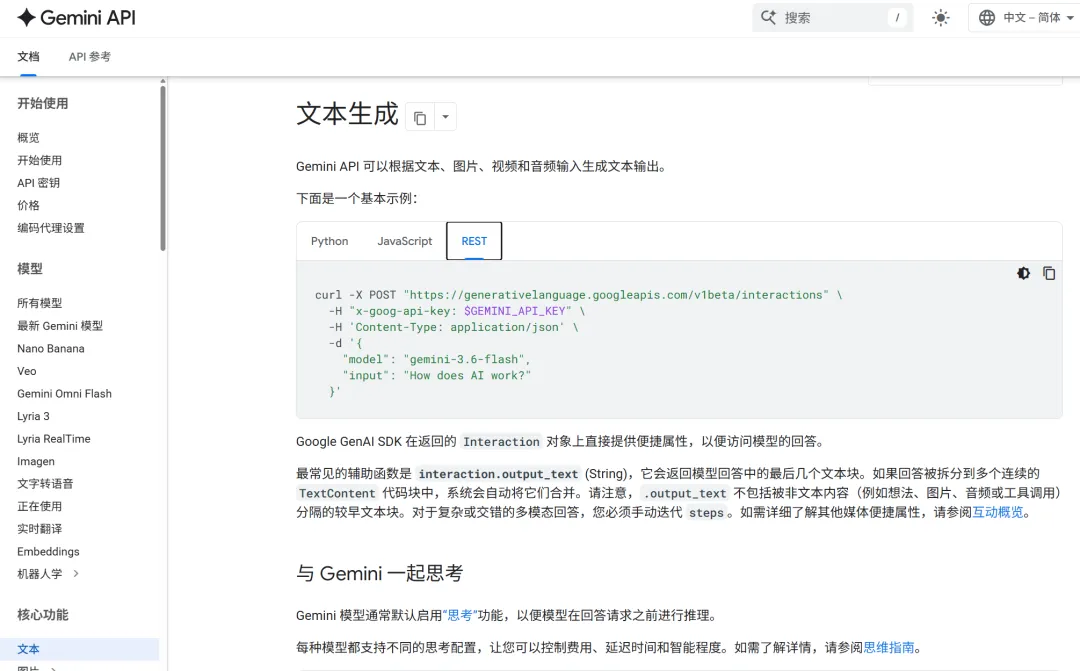This screenshot has width=1080, height=671.
Task: Open the 思维指南 link
Action: click(889, 648)
